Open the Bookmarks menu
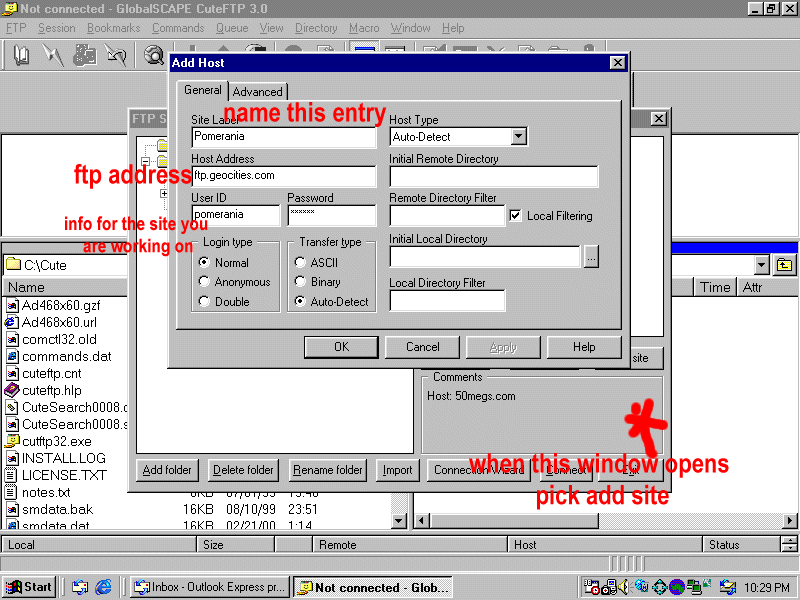The width and height of the screenshot is (800, 600). pos(113,28)
